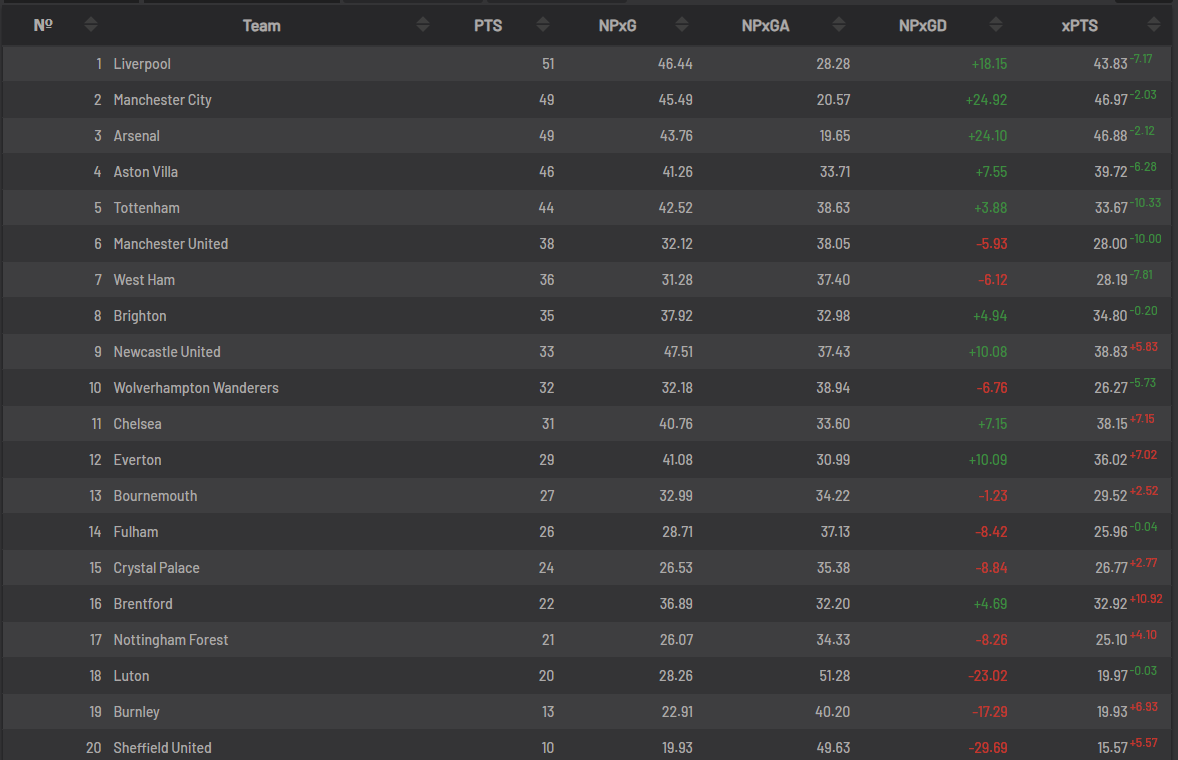Image resolution: width=1178 pixels, height=760 pixels.
Task: Click Luton's NPxGD value -23.02
Action: coord(987,676)
